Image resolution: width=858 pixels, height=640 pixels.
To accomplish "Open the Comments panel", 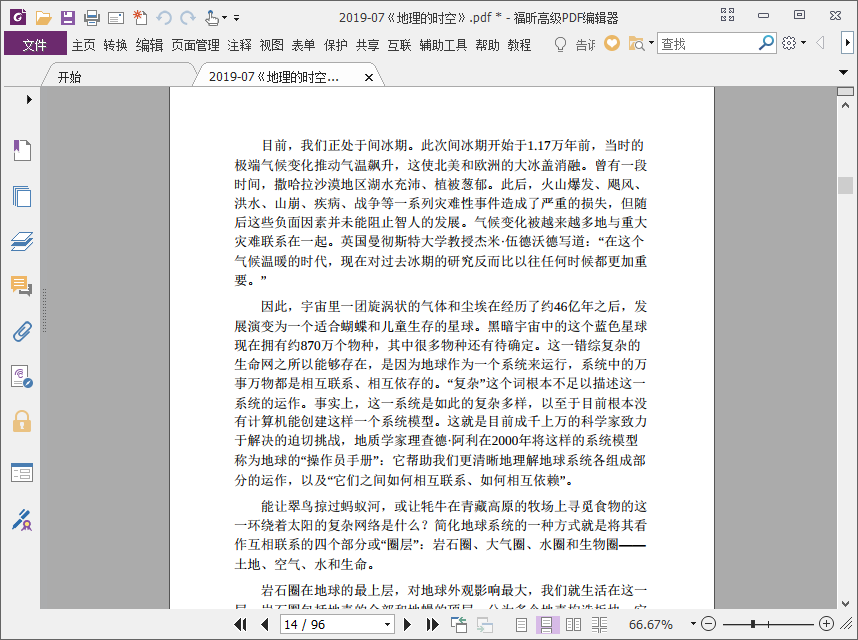I will click(22, 286).
